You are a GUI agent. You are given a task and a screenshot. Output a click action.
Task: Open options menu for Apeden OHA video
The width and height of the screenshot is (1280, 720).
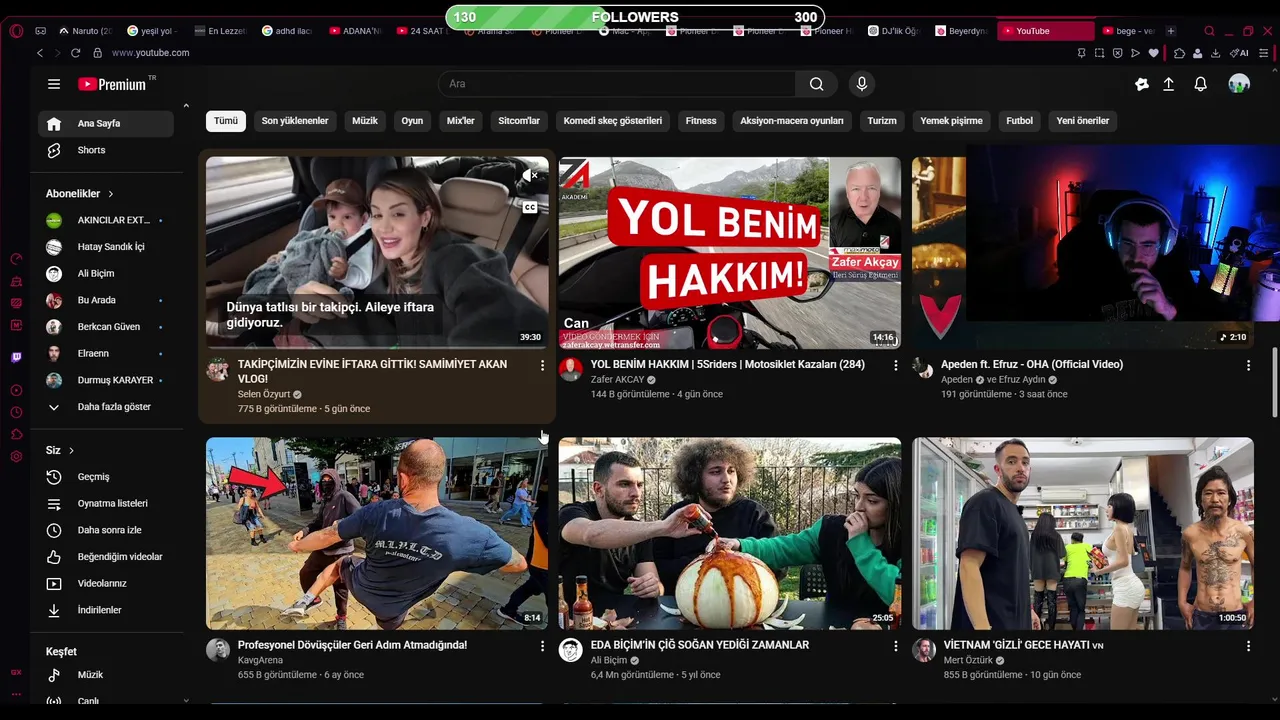click(1248, 366)
